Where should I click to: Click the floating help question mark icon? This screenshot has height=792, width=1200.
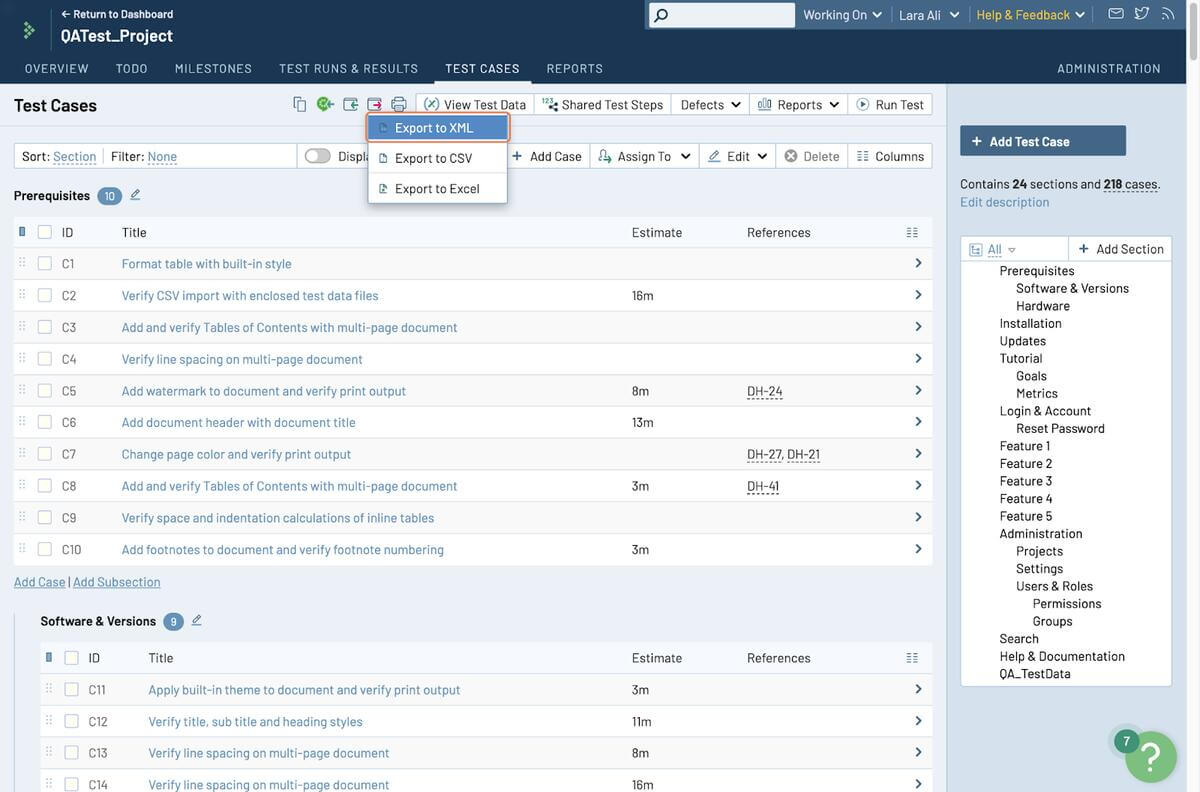click(x=1150, y=757)
